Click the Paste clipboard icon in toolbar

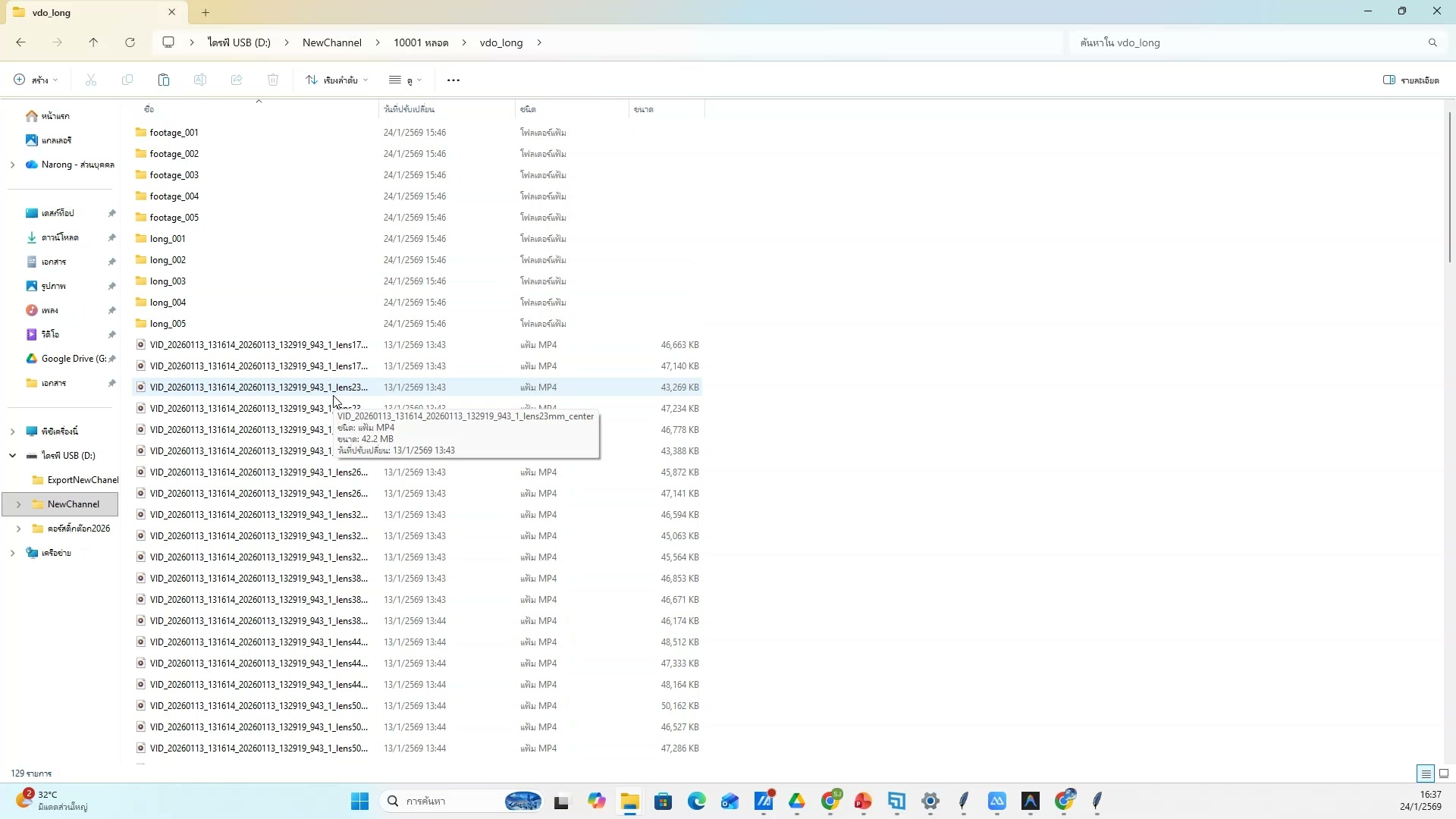pyautogui.click(x=163, y=80)
